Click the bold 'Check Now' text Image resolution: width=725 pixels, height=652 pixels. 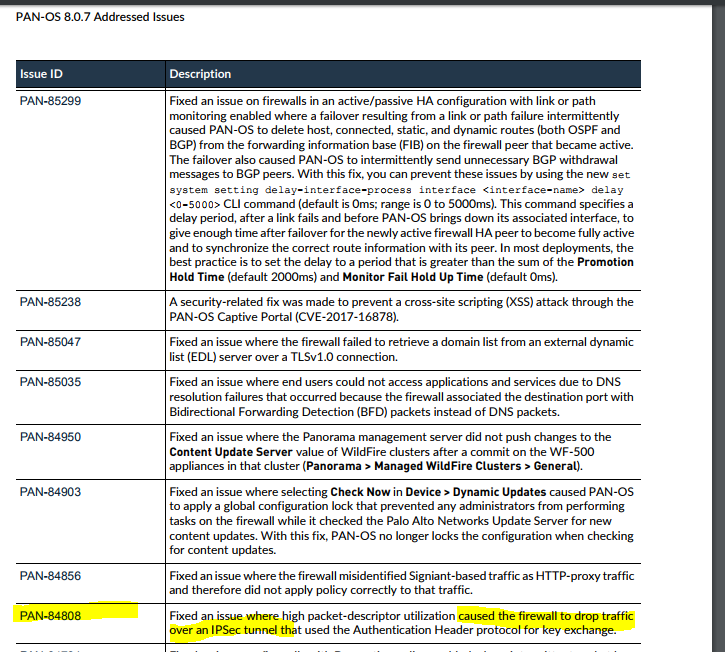(x=360, y=492)
